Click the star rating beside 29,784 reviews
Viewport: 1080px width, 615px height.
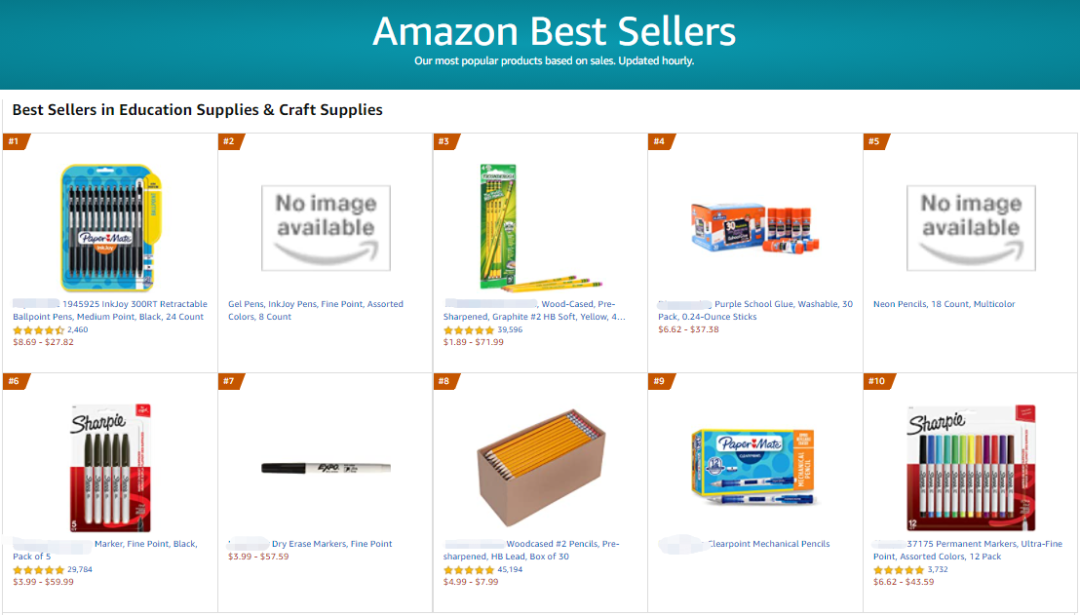[x=38, y=569]
